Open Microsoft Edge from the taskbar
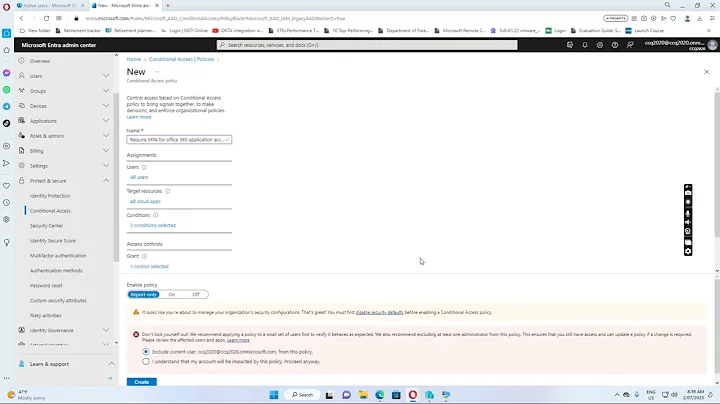Screen dimensions: 720x404 coord(380,395)
